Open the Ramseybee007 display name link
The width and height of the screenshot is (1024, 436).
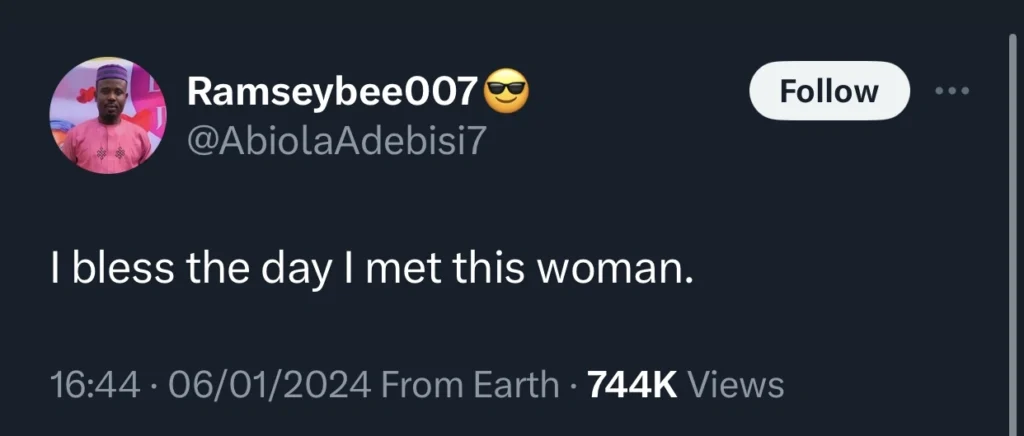[x=332, y=93]
